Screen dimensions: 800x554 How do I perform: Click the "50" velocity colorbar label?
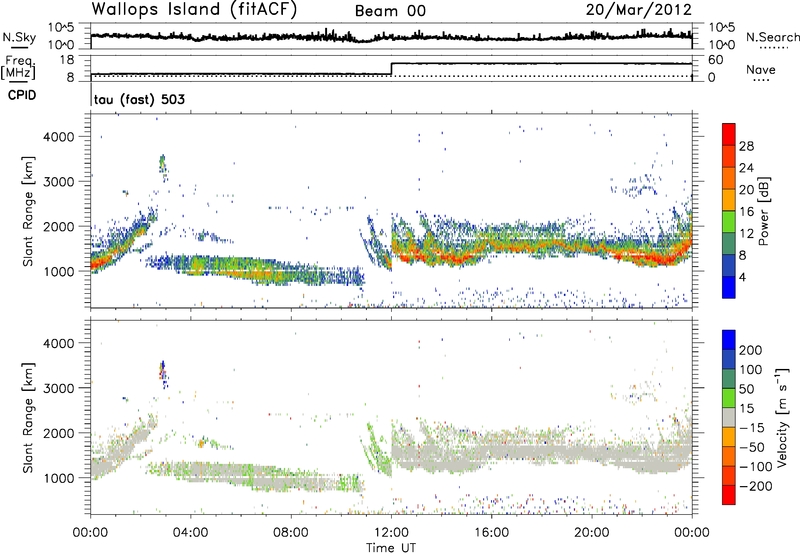coord(747,389)
